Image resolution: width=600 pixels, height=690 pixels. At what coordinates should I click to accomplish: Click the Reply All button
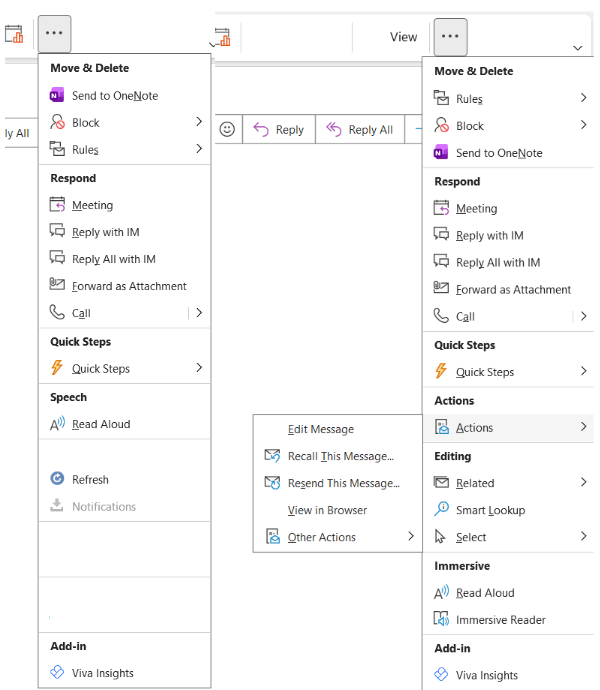[x=360, y=129]
